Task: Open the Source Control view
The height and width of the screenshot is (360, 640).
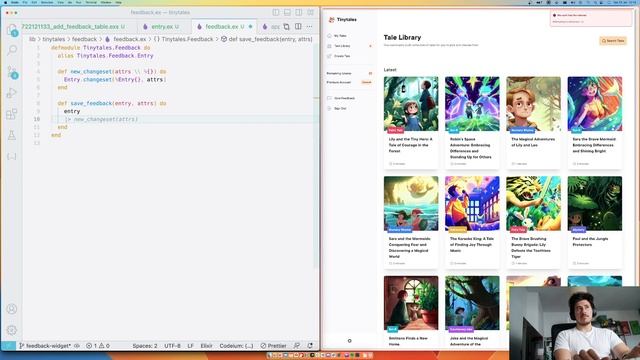Action: pyautogui.click(x=12, y=72)
